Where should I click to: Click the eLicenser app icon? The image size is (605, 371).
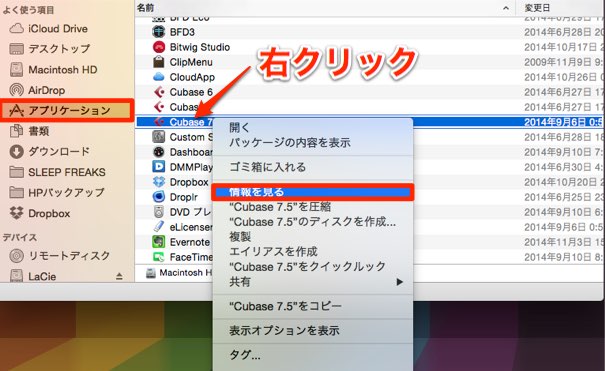159,227
